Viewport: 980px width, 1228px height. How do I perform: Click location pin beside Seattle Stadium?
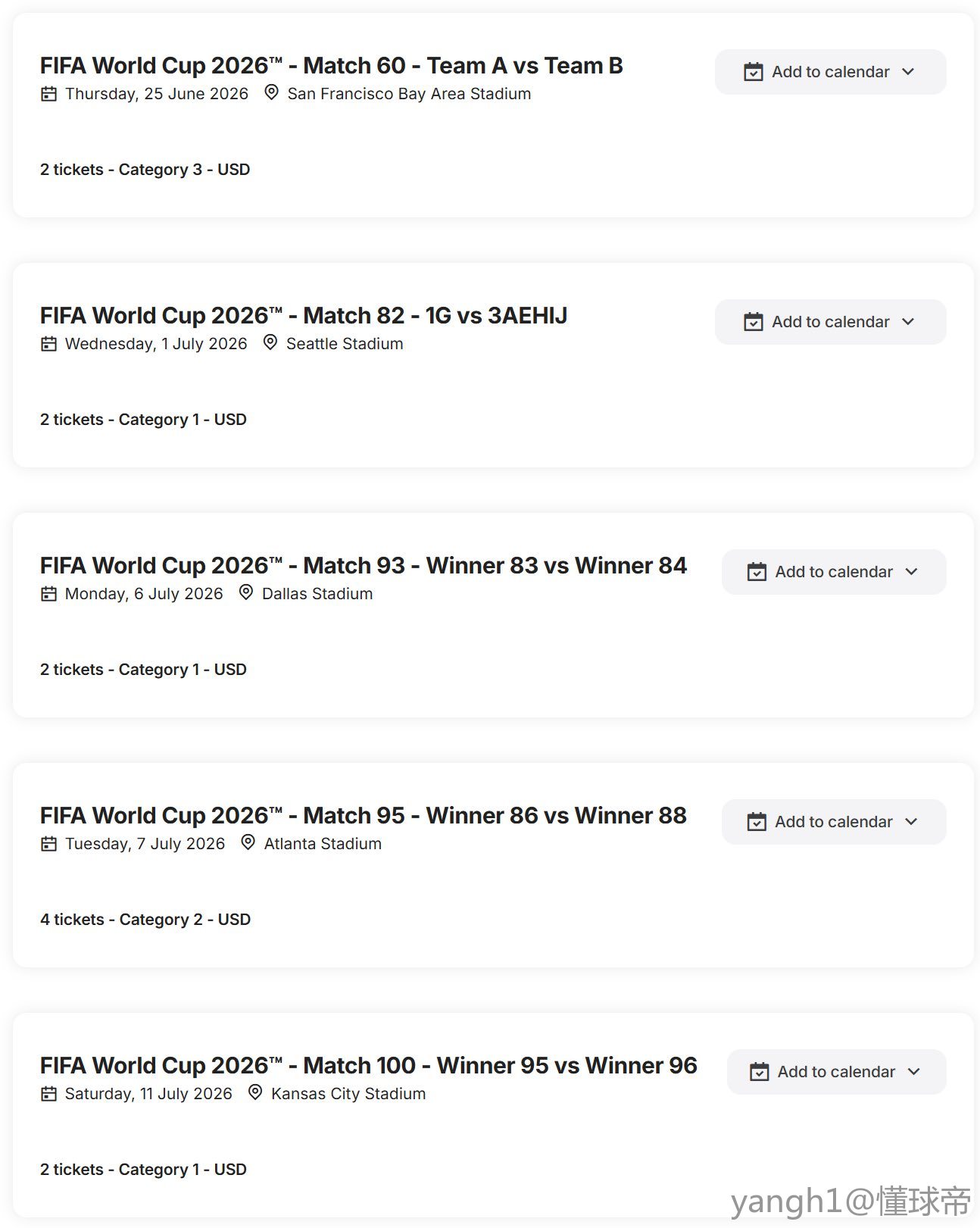[270, 343]
